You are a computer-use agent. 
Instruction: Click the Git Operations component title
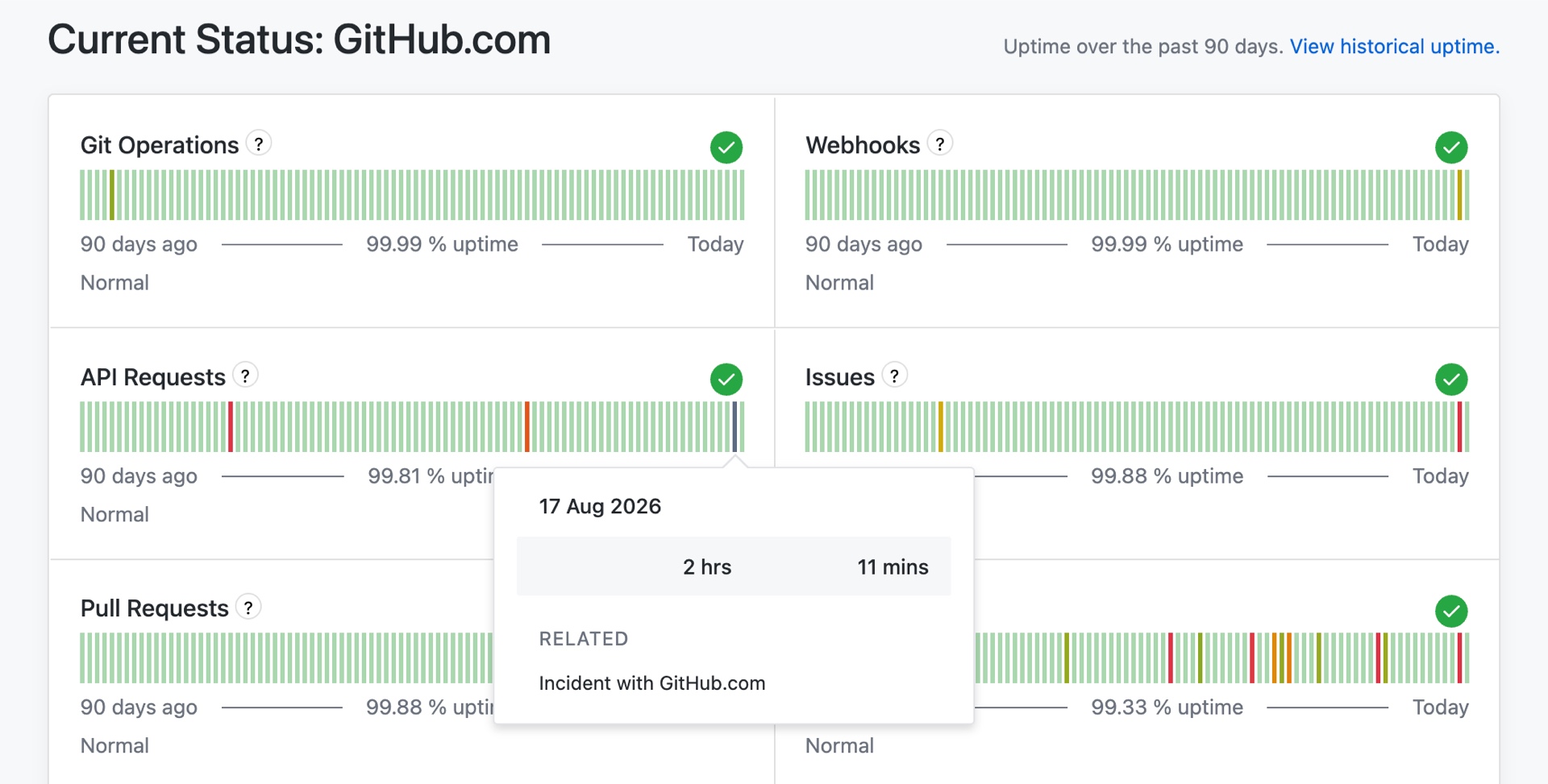pos(160,145)
